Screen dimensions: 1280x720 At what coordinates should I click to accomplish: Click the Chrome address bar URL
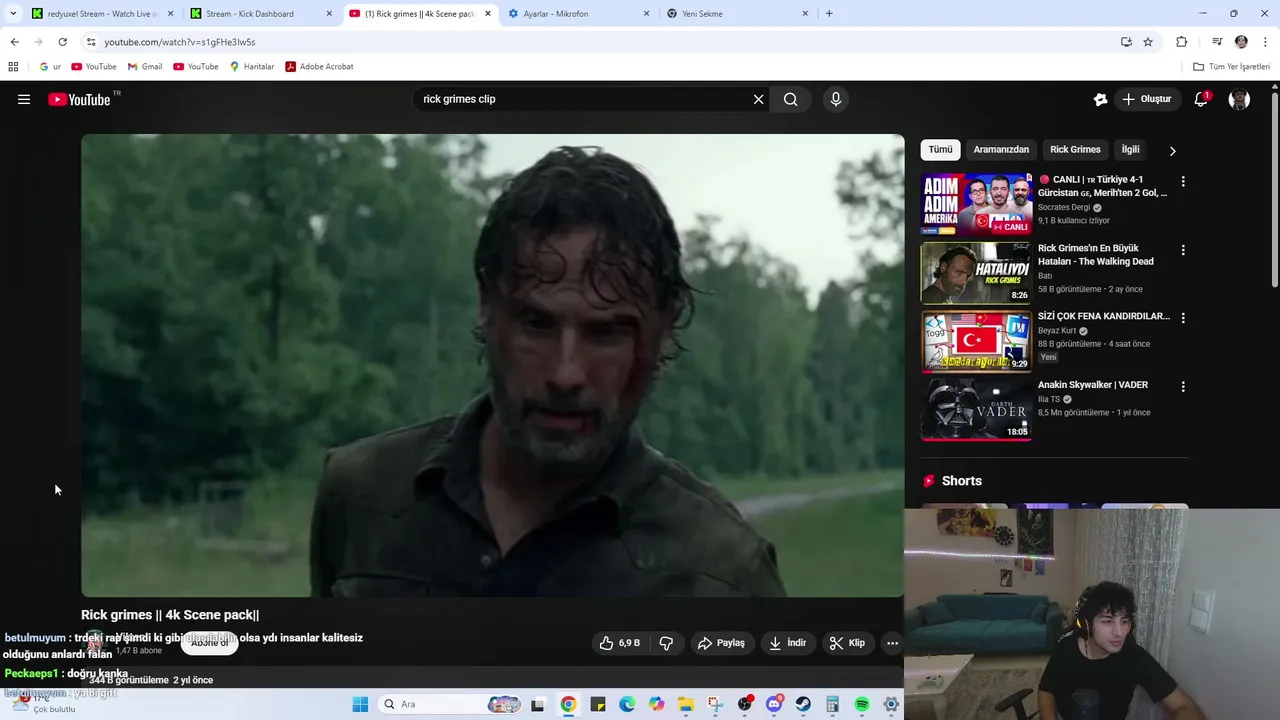pos(180,42)
